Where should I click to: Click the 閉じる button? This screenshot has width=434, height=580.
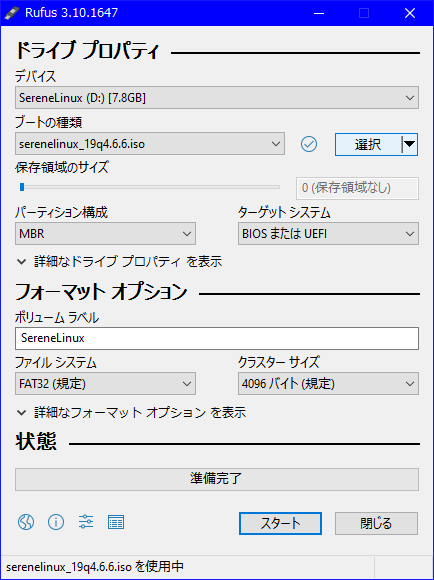(x=376, y=523)
